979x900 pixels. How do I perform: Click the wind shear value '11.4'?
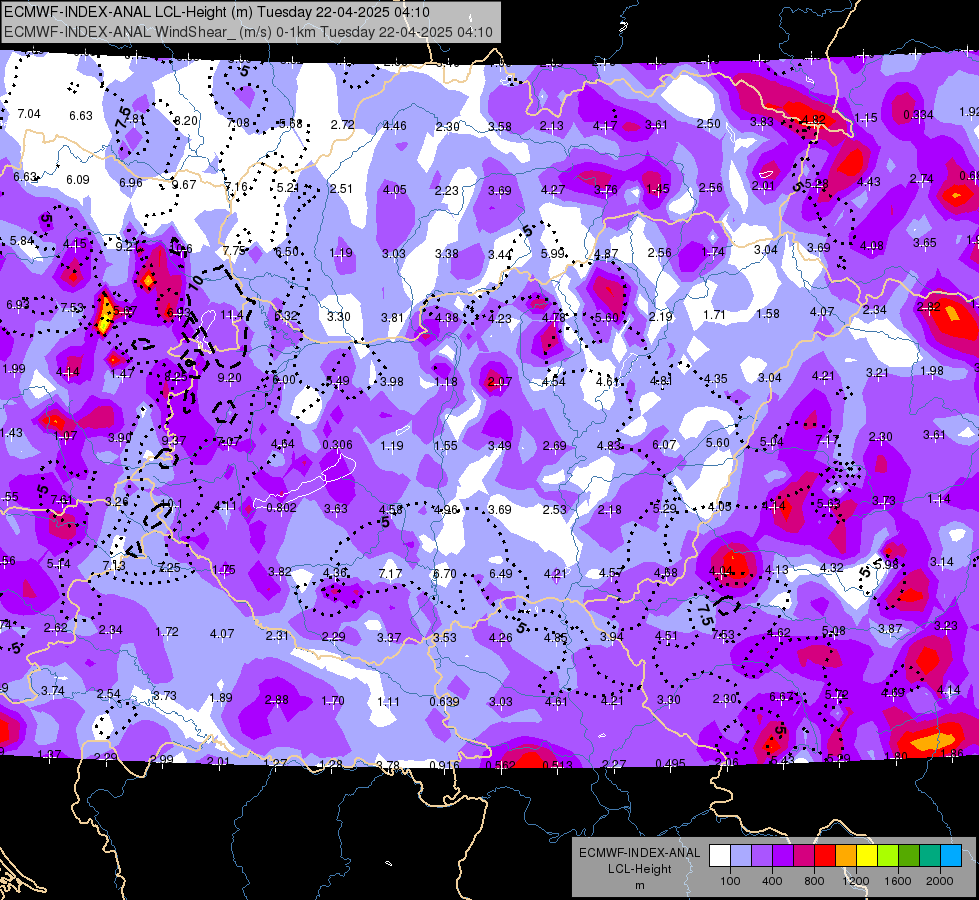pyautogui.click(x=232, y=315)
